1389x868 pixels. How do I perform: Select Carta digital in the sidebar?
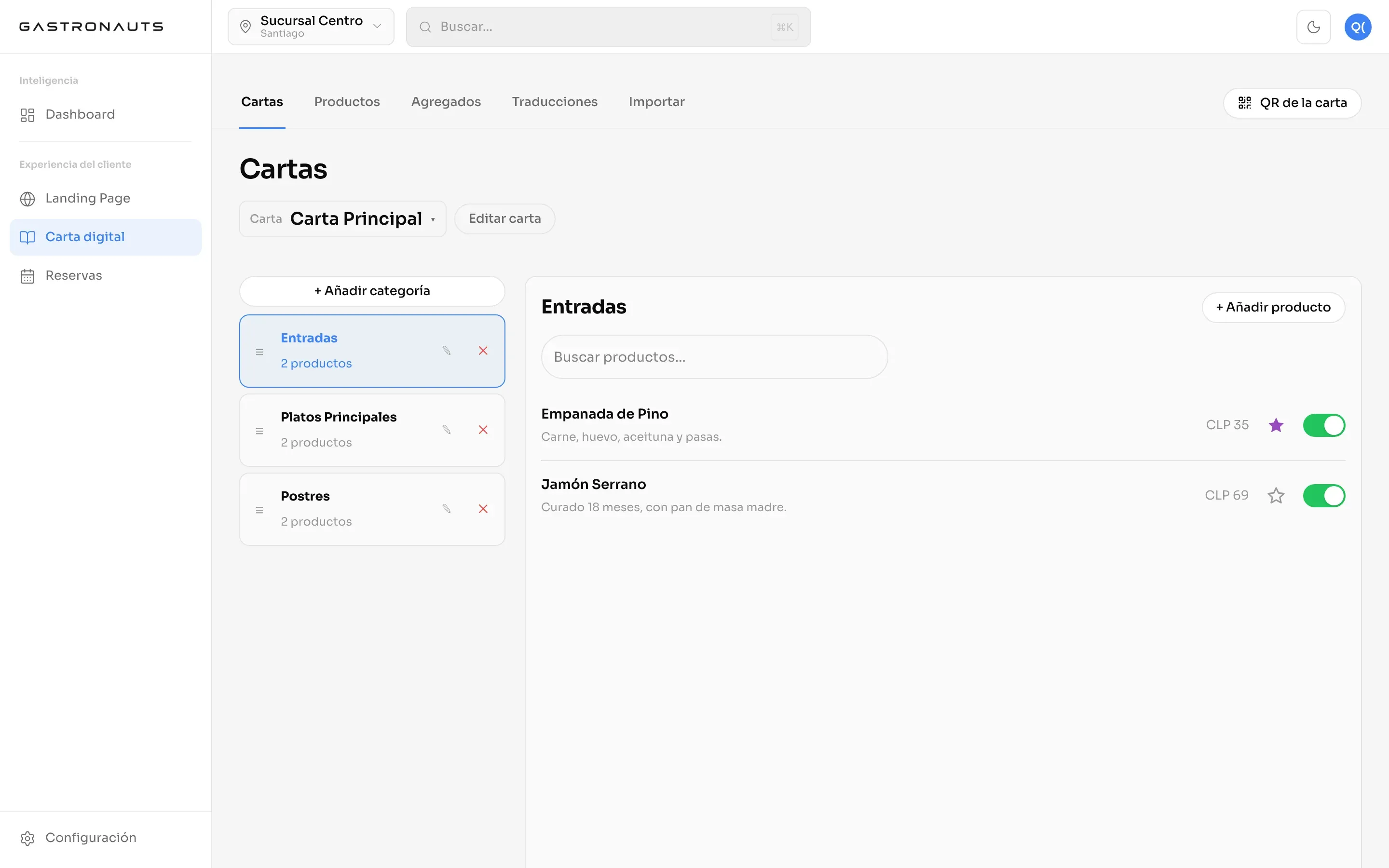tap(106, 237)
